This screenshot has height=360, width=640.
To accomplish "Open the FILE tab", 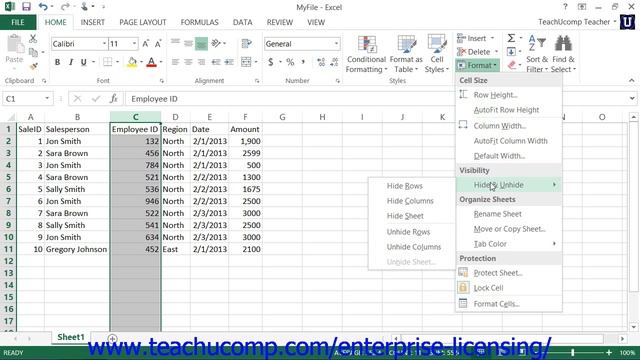I will click(18, 22).
